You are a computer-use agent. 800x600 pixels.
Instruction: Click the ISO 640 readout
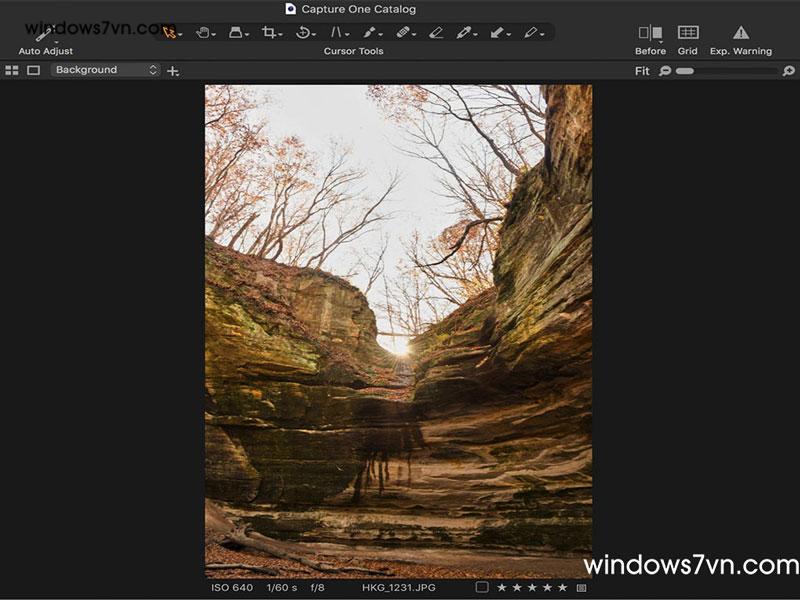pyautogui.click(x=232, y=588)
